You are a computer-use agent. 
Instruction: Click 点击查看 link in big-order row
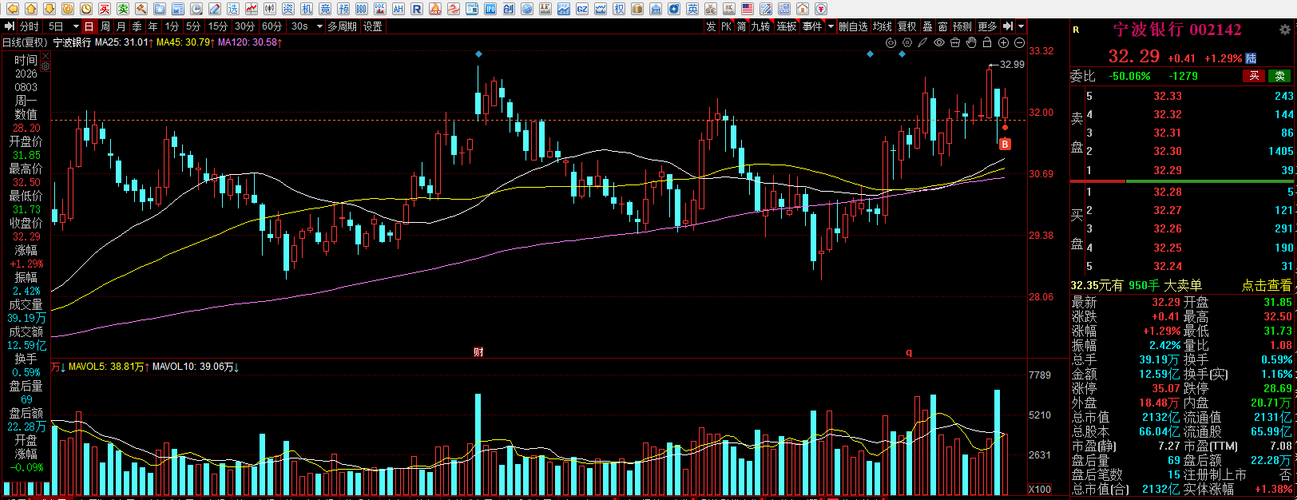pyautogui.click(x=1266, y=285)
